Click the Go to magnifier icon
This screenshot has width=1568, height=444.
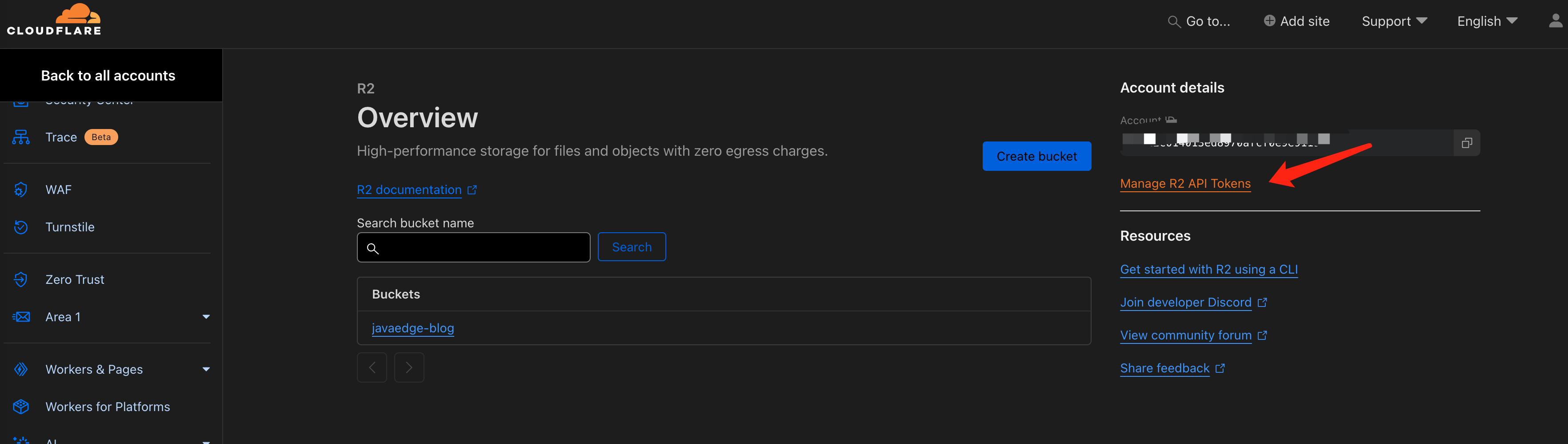tap(1174, 22)
